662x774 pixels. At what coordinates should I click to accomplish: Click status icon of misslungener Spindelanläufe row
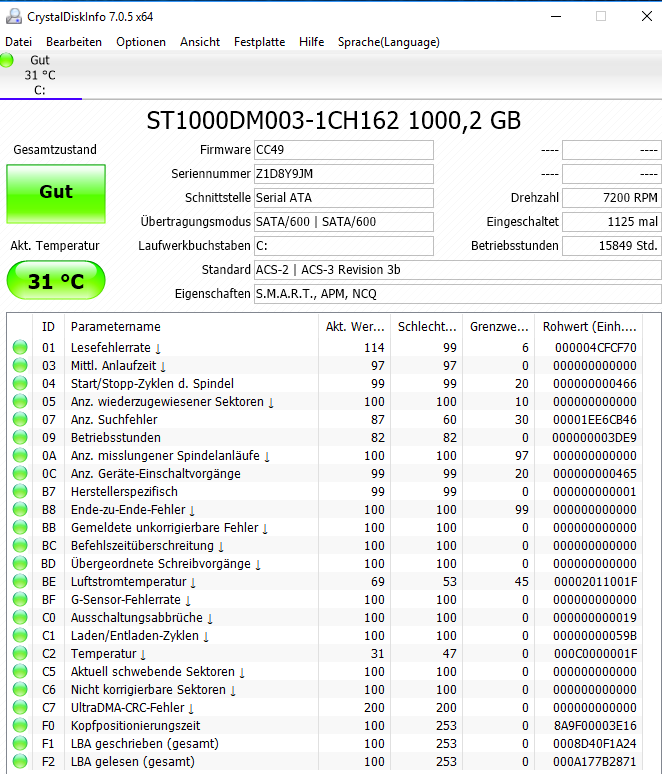(20, 456)
